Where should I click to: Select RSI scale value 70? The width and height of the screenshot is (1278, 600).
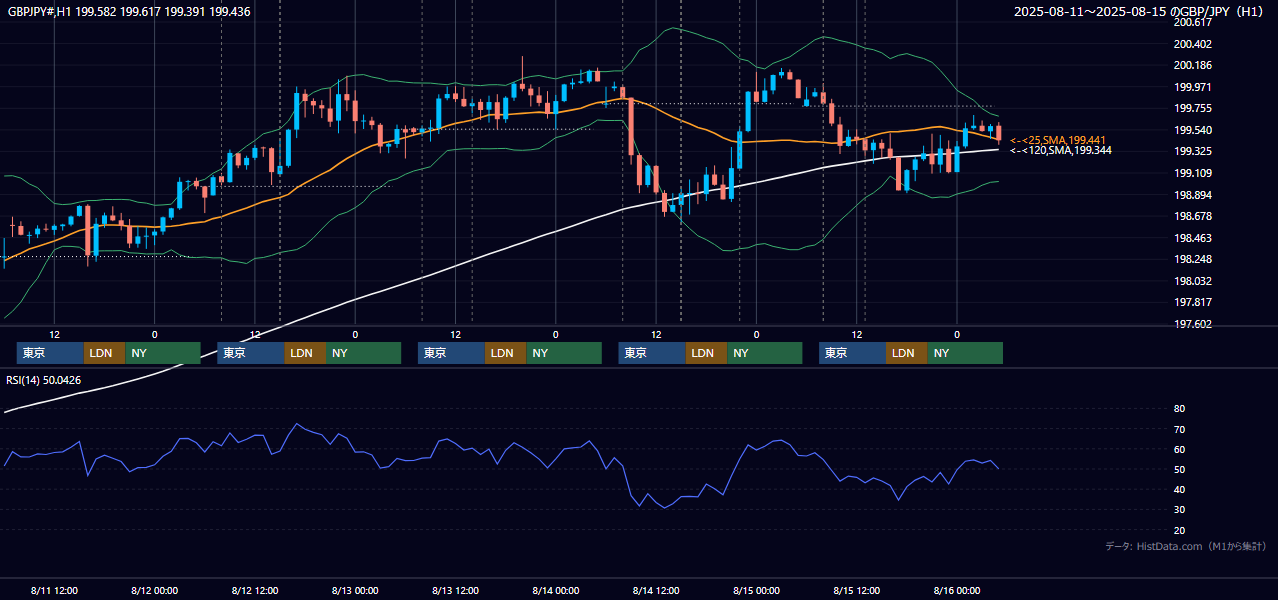point(1179,429)
